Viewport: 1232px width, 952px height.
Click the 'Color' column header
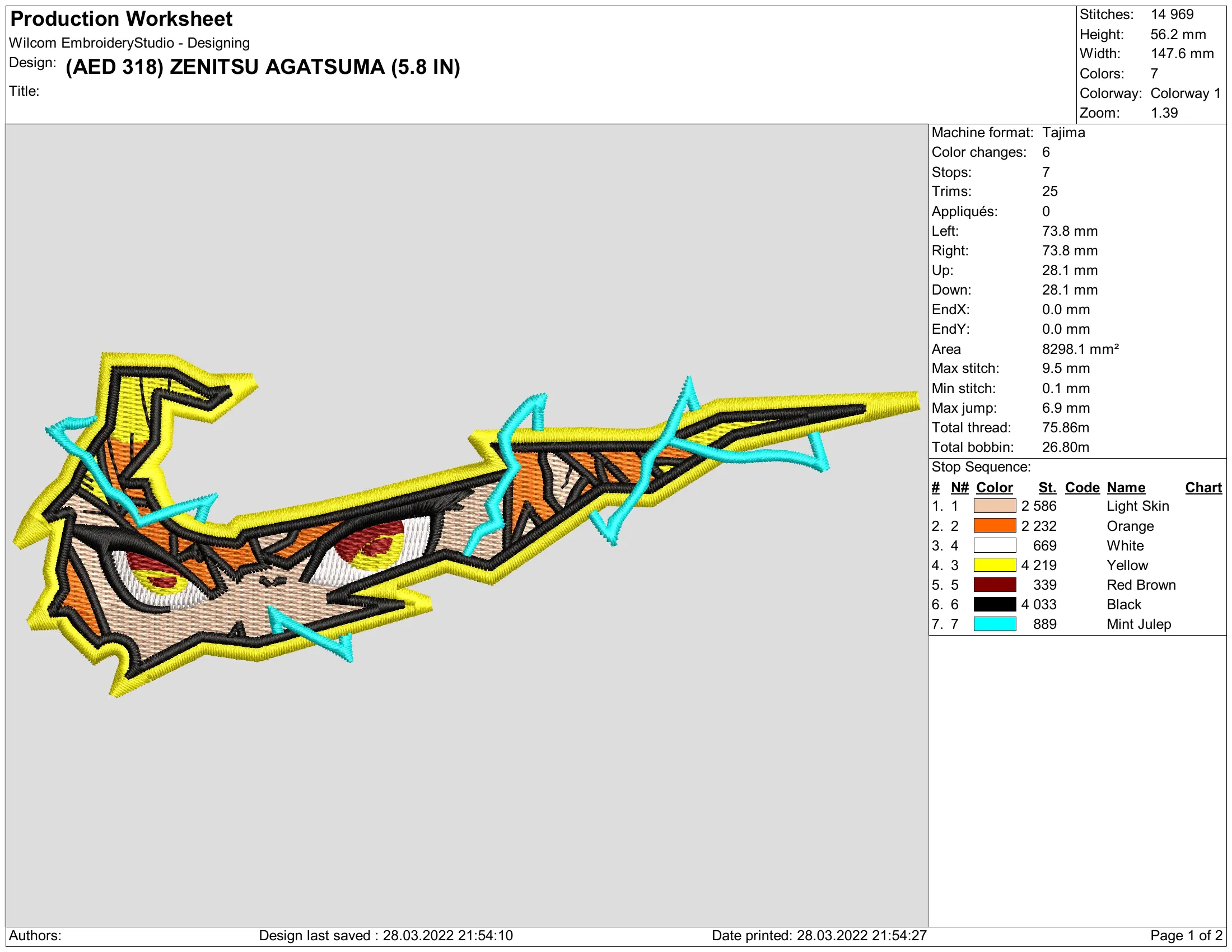click(995, 487)
